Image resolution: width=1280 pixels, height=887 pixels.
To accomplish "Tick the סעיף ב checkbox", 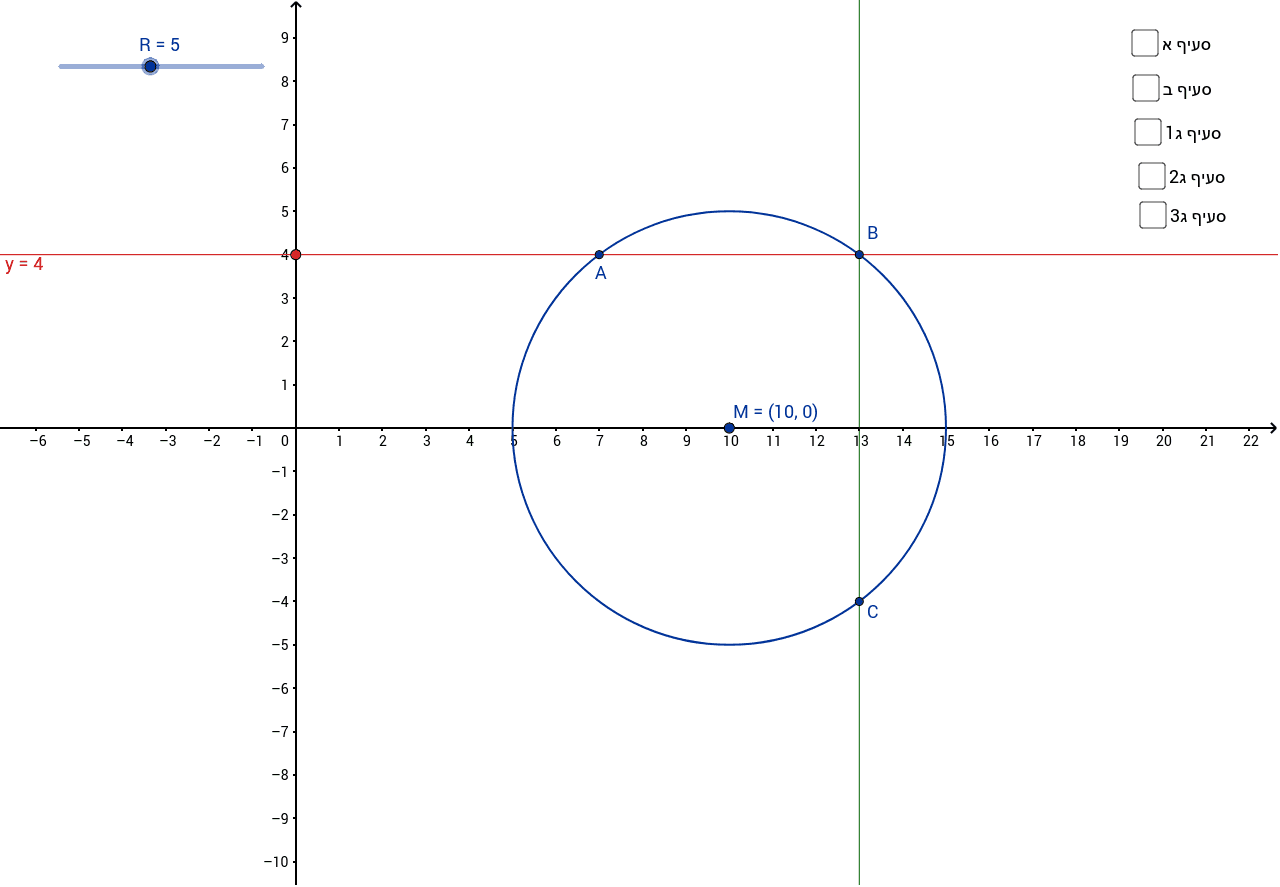I will (x=1146, y=88).
